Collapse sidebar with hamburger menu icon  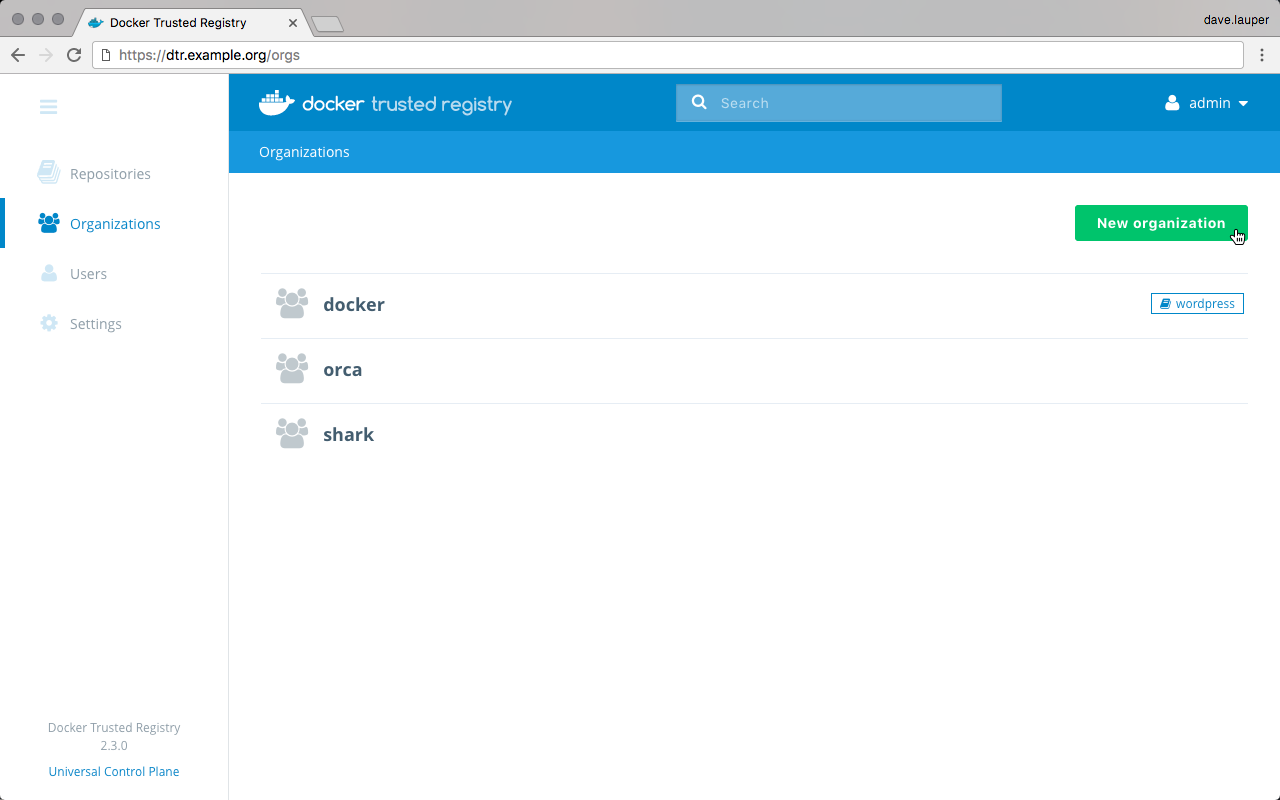[x=48, y=107]
